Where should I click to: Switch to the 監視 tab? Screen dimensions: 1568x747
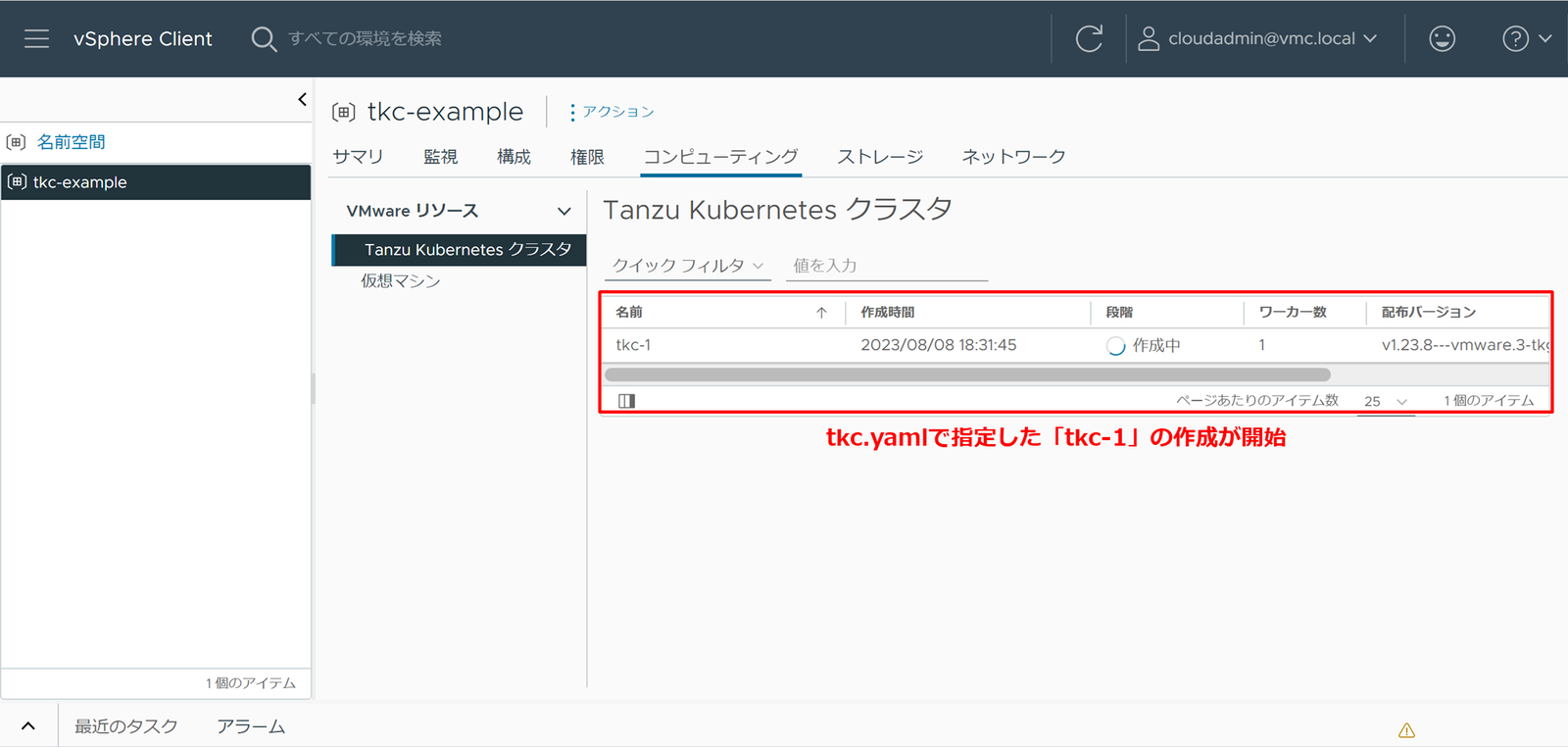pyautogui.click(x=440, y=157)
